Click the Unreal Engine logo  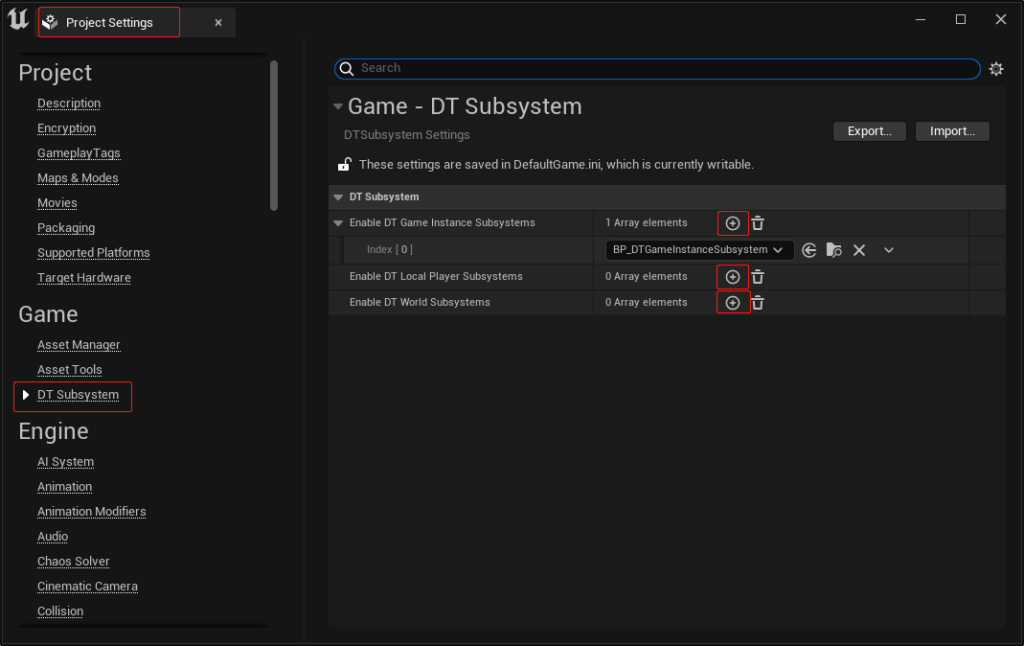[16, 19]
